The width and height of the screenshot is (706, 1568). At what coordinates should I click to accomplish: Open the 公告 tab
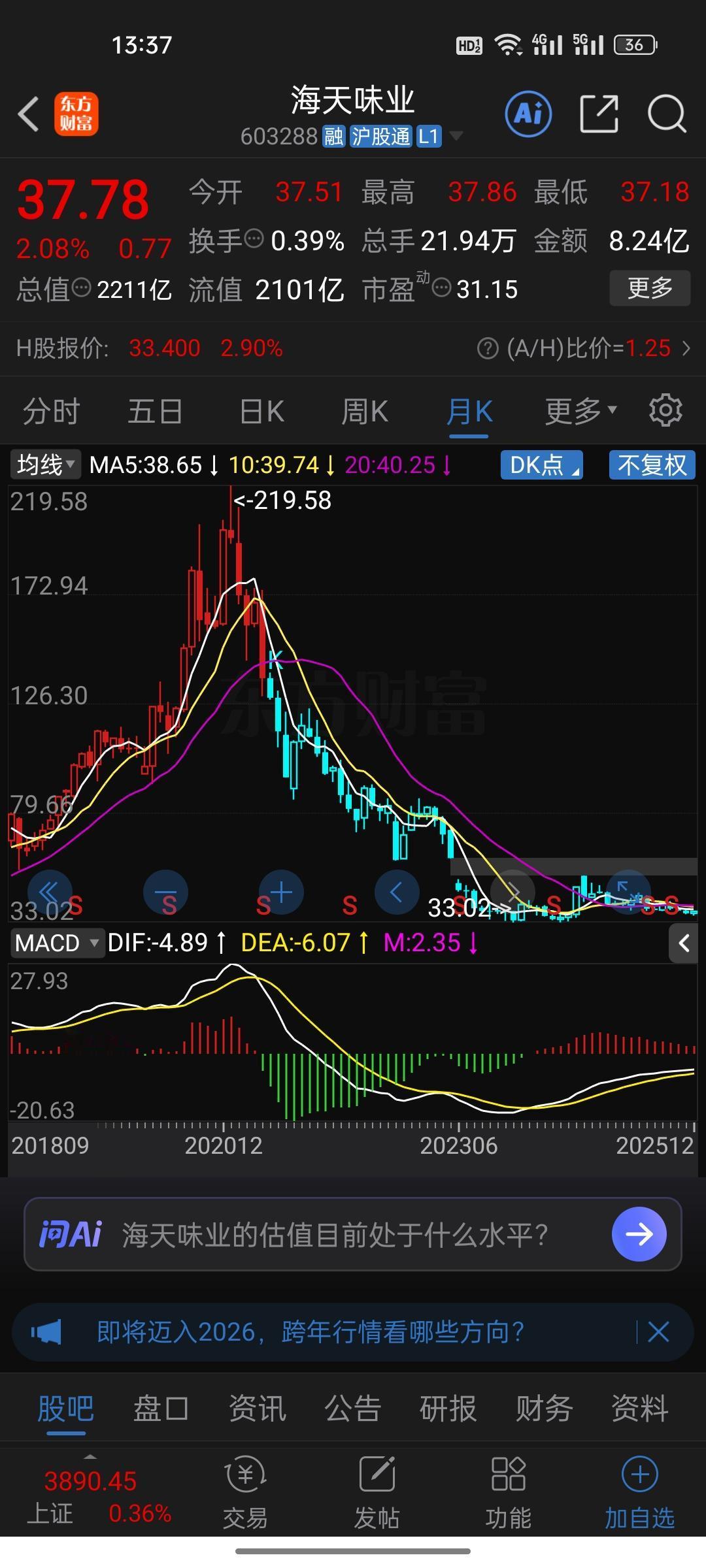[x=352, y=1408]
